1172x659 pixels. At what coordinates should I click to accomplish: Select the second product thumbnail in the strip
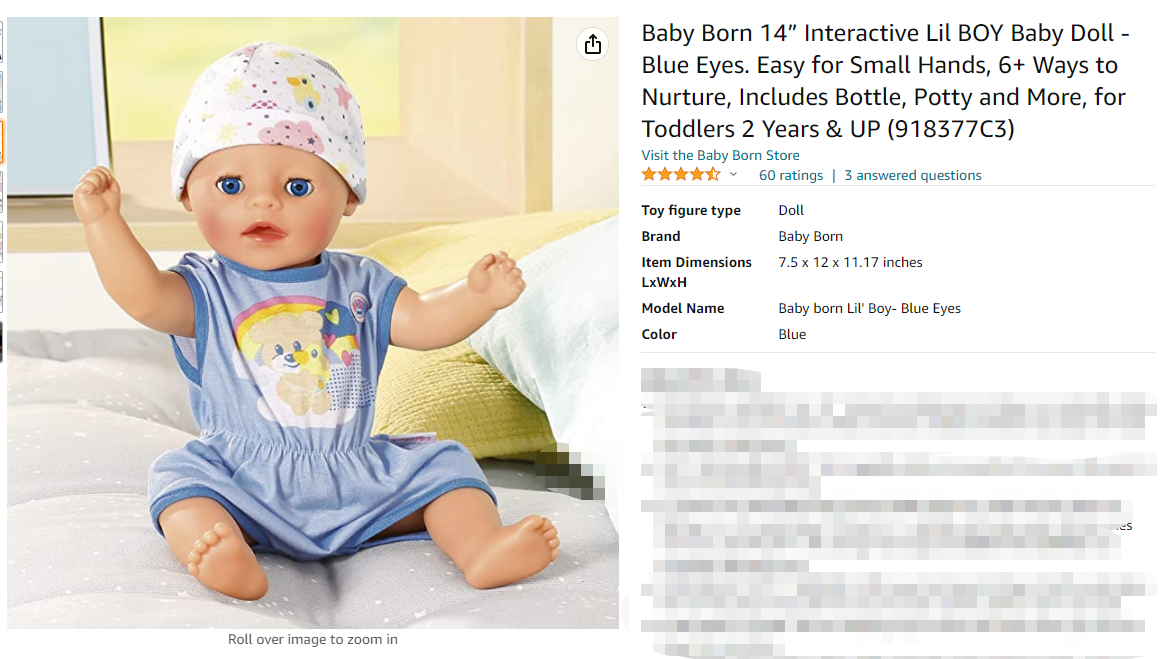point(1,91)
